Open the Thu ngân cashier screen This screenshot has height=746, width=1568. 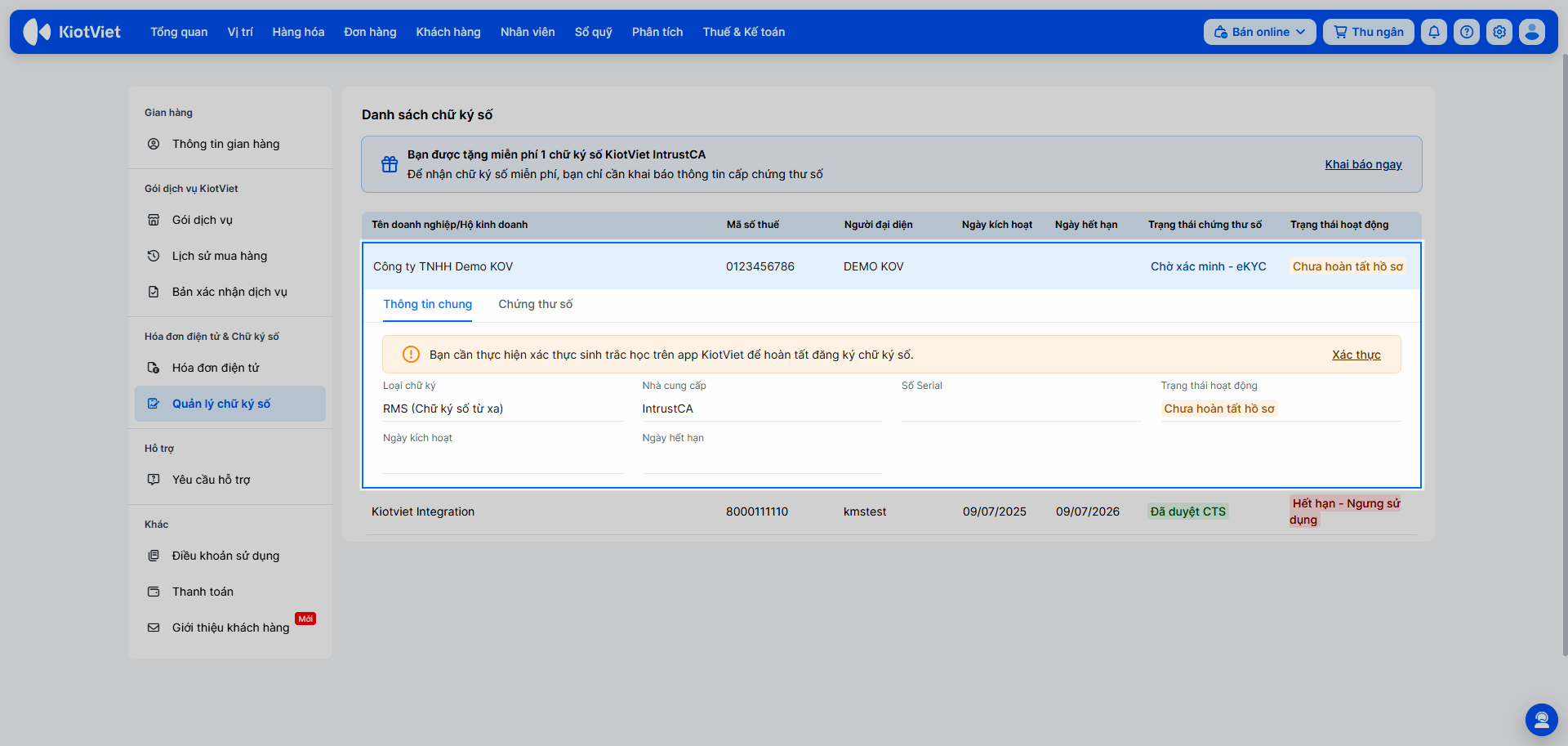pos(1369,32)
